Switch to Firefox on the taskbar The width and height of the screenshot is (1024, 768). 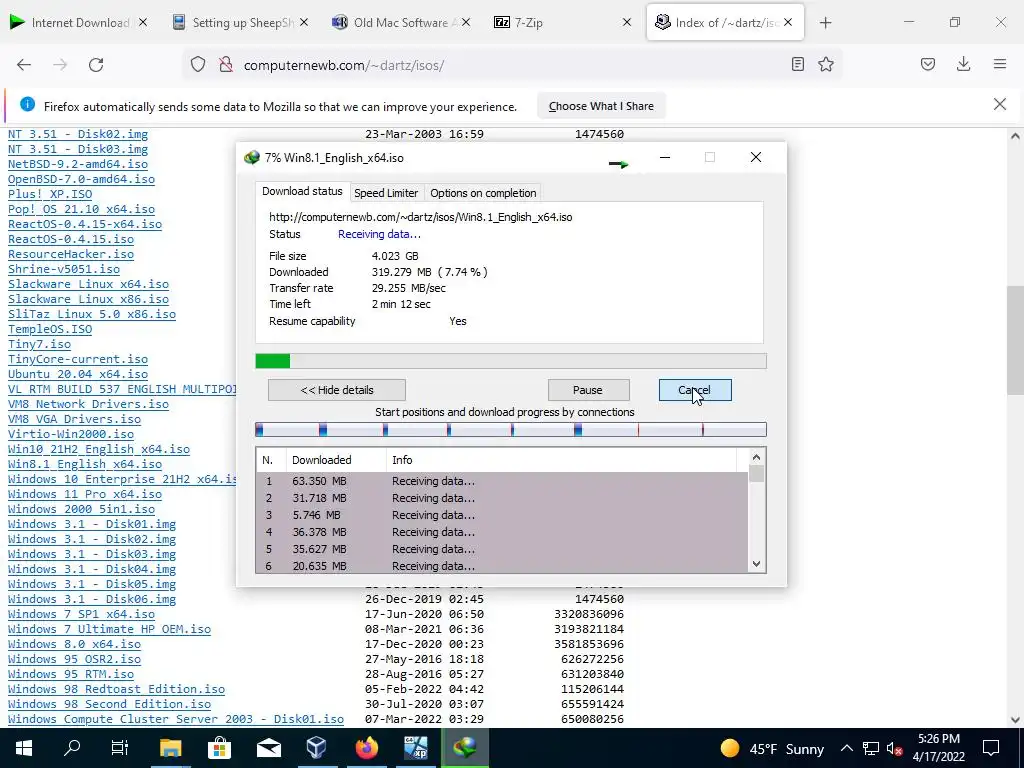coord(366,748)
